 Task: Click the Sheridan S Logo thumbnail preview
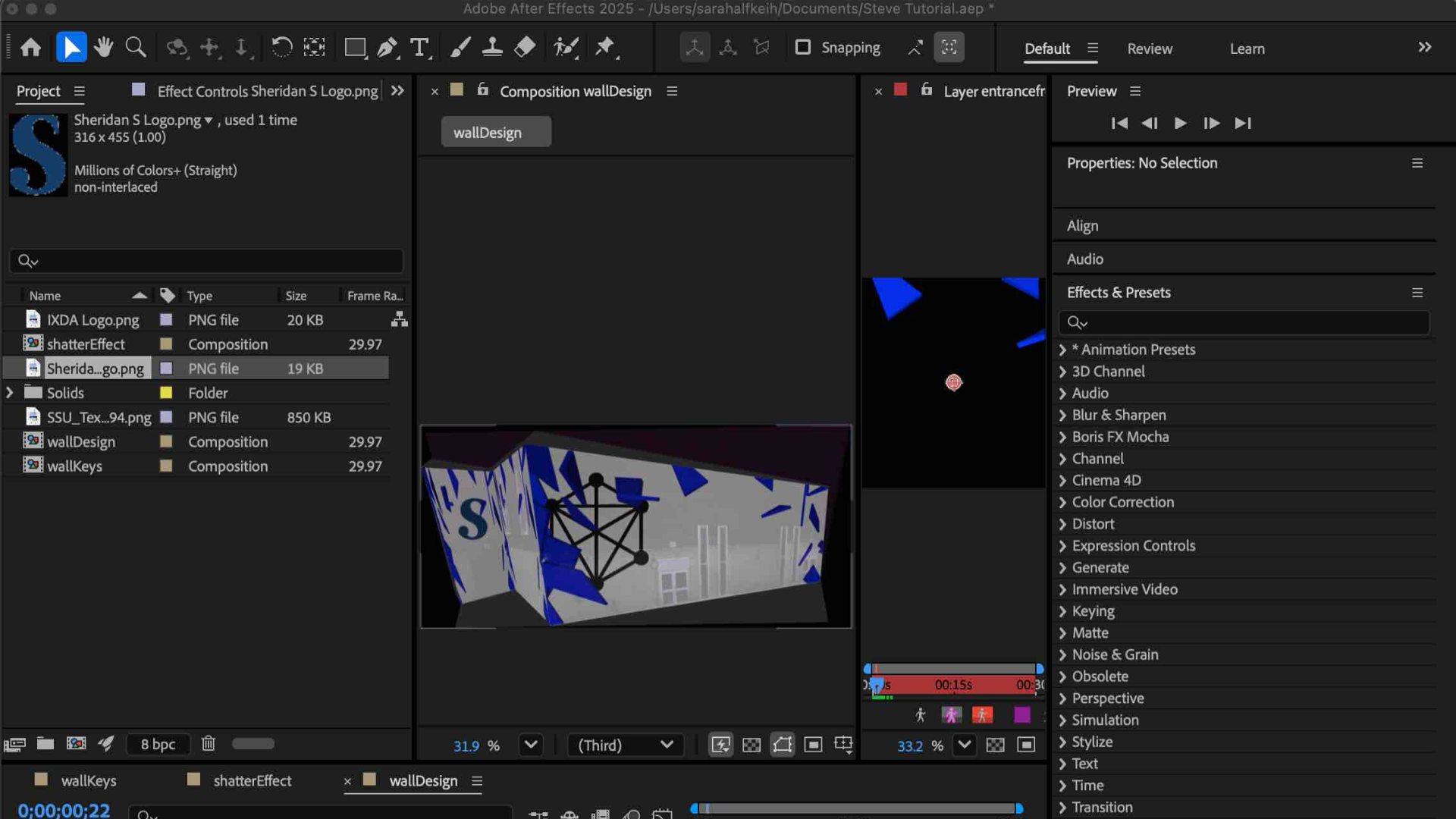click(x=37, y=155)
